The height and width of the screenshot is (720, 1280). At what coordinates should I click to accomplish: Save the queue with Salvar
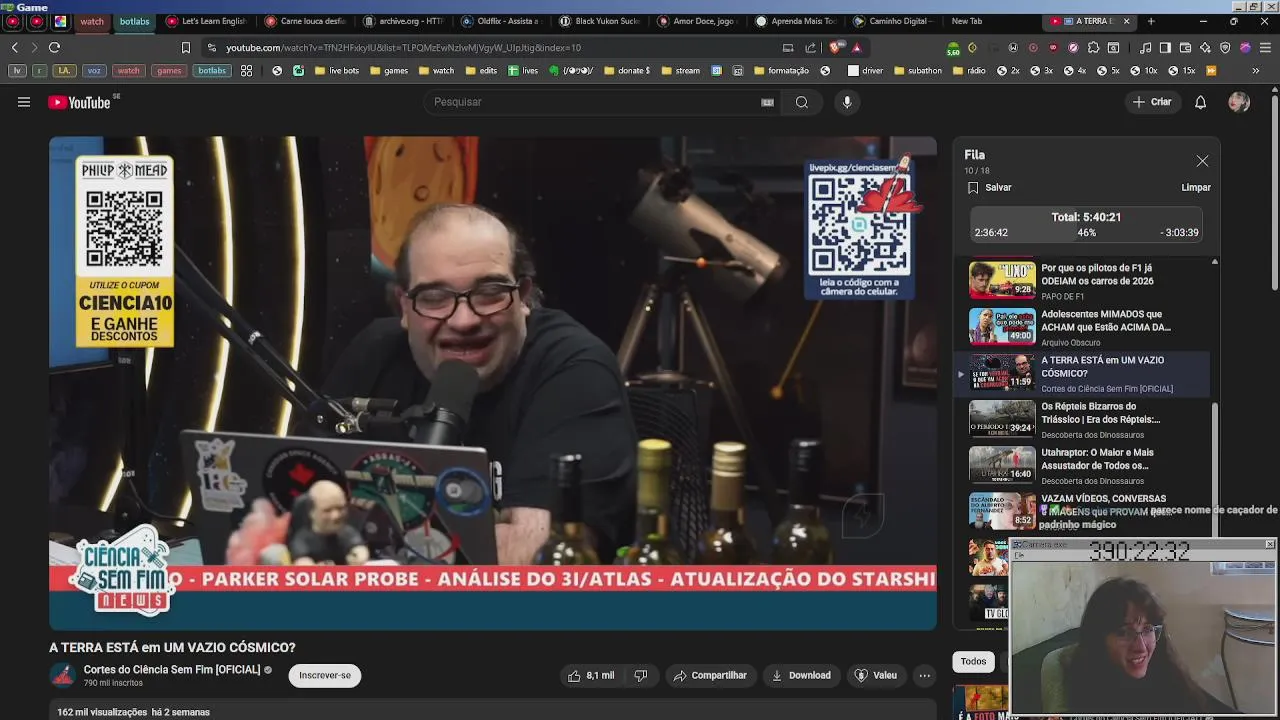(x=989, y=187)
